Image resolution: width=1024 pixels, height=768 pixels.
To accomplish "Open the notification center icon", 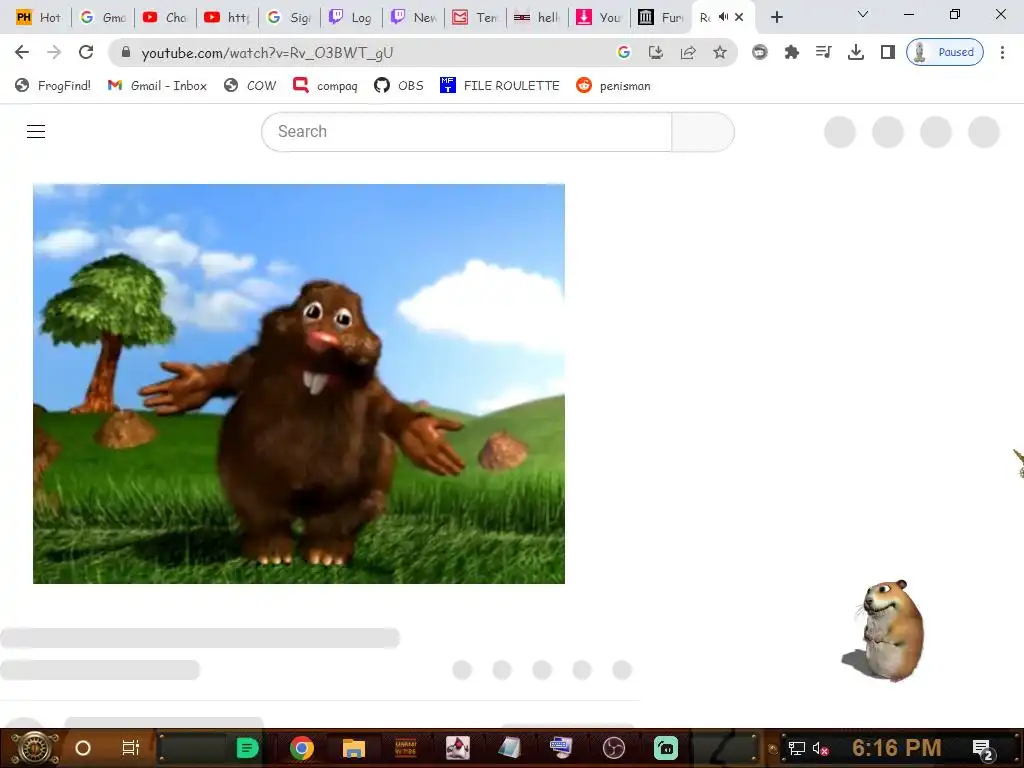I will 984,749.
